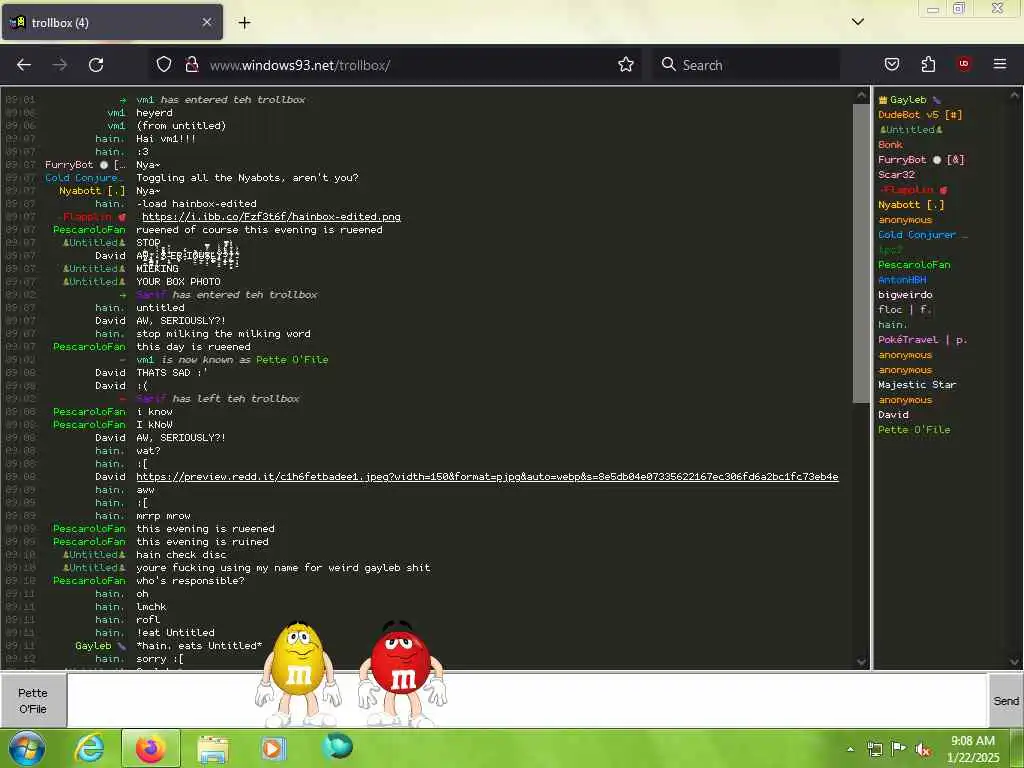The height and width of the screenshot is (768, 1024).
Task: Click message 'hain check disc'
Action: 181,554
